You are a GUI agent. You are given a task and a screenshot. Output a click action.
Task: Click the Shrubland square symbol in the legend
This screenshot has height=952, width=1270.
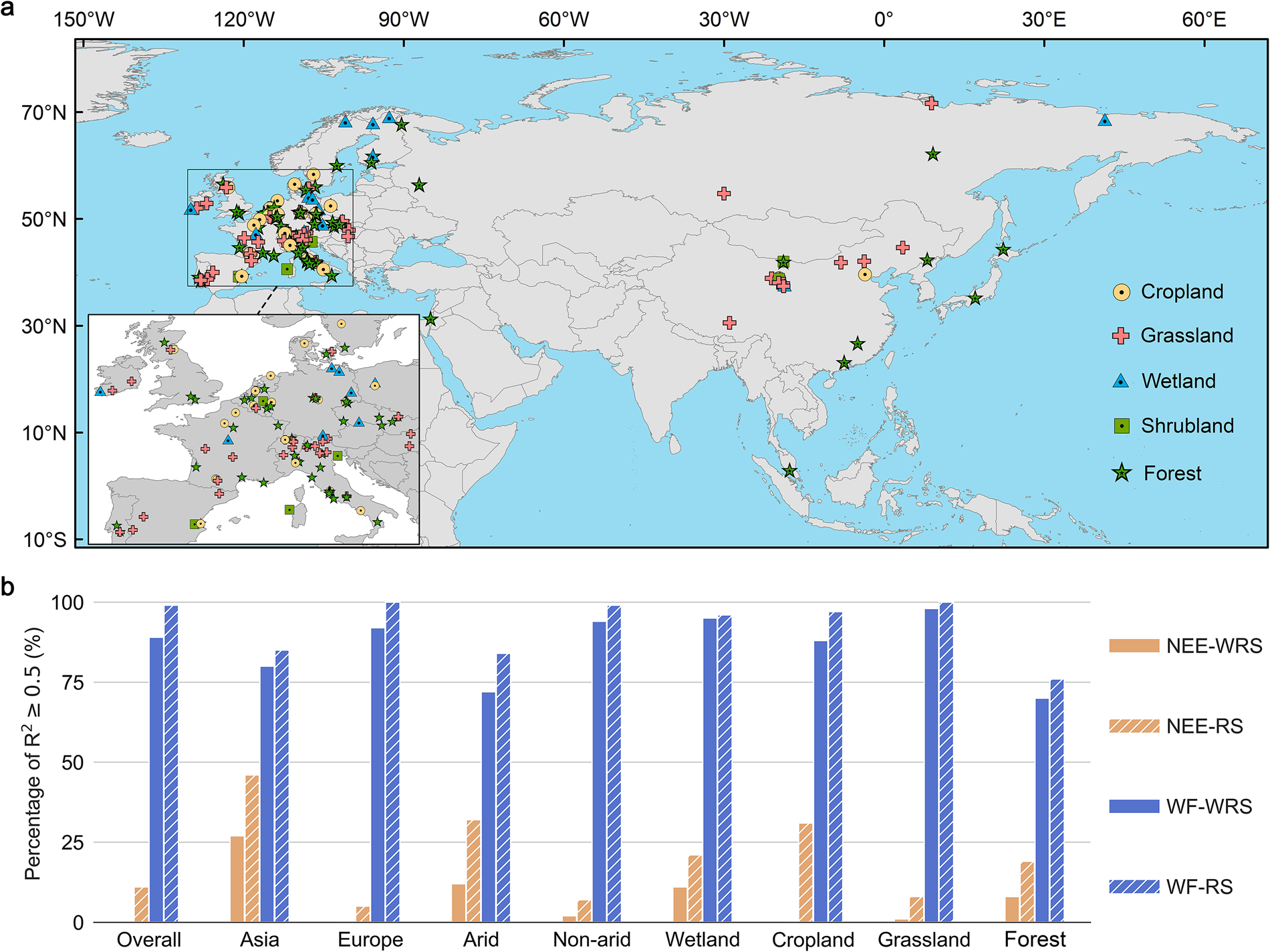(x=1122, y=426)
